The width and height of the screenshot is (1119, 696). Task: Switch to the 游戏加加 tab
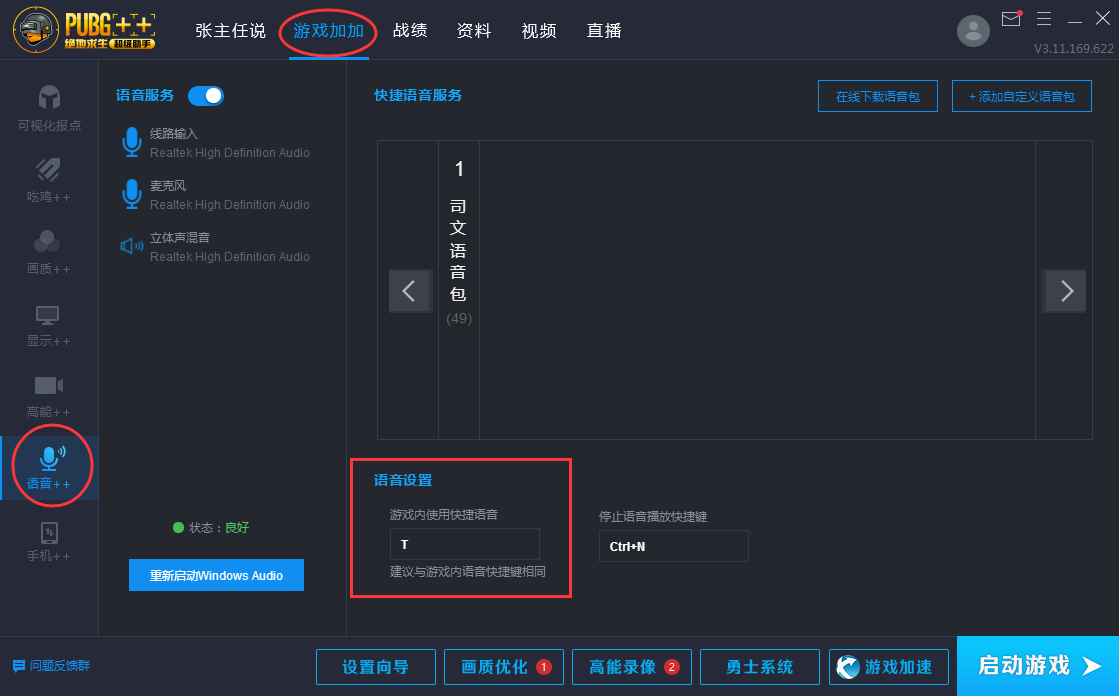point(329,31)
